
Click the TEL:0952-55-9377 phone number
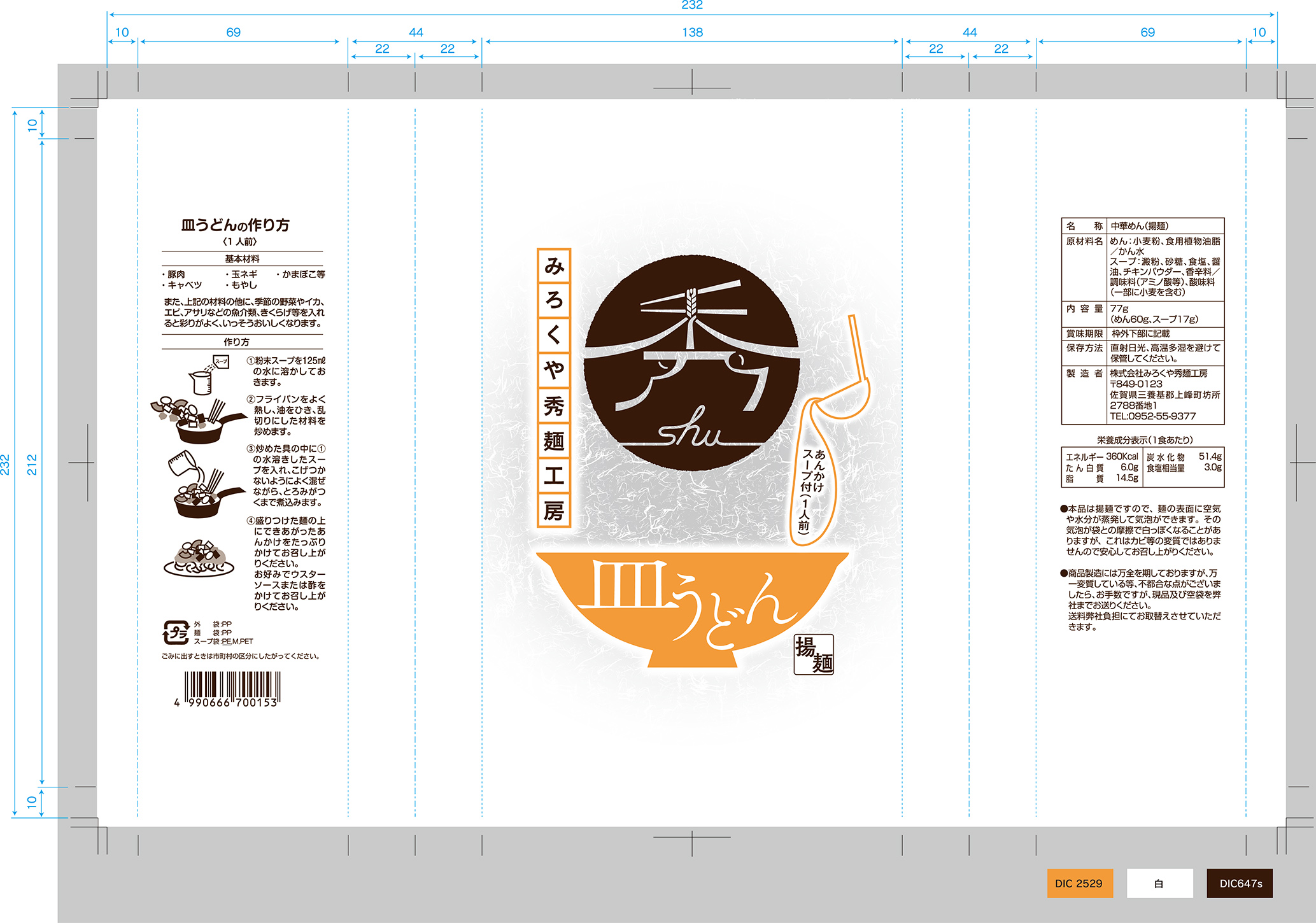click(1153, 416)
